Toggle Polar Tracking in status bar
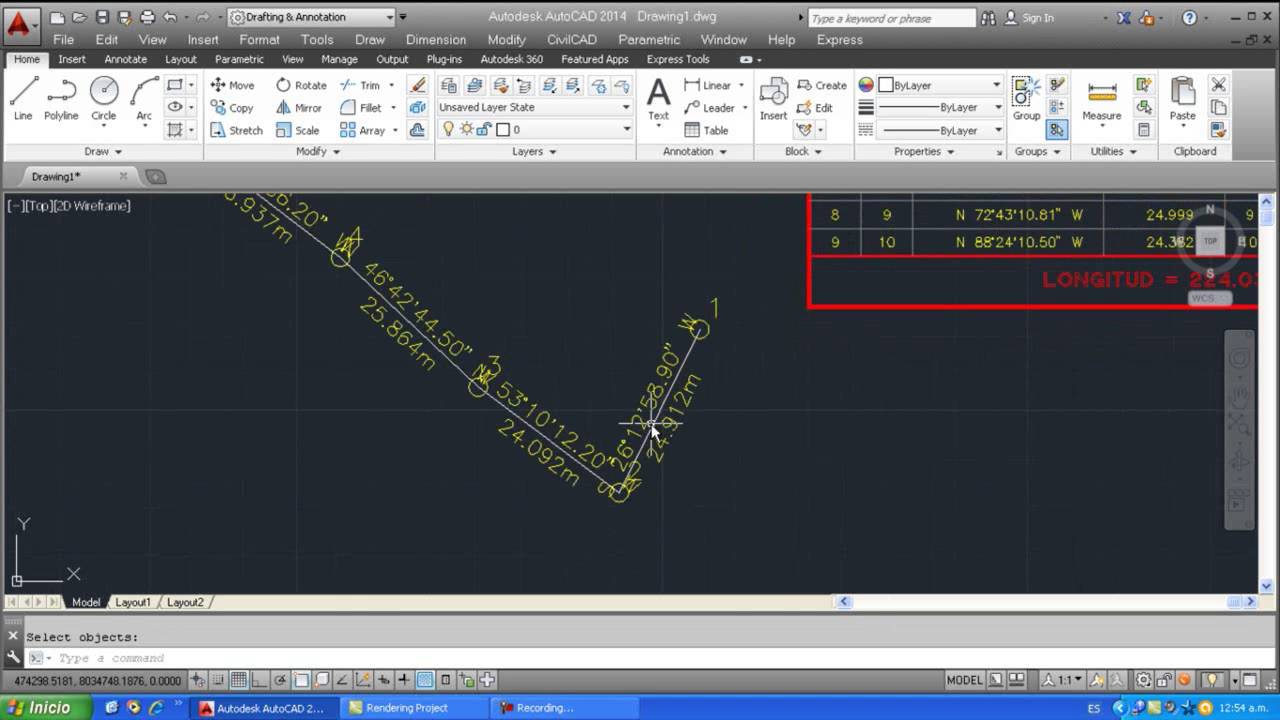The image size is (1280, 720). (280, 680)
